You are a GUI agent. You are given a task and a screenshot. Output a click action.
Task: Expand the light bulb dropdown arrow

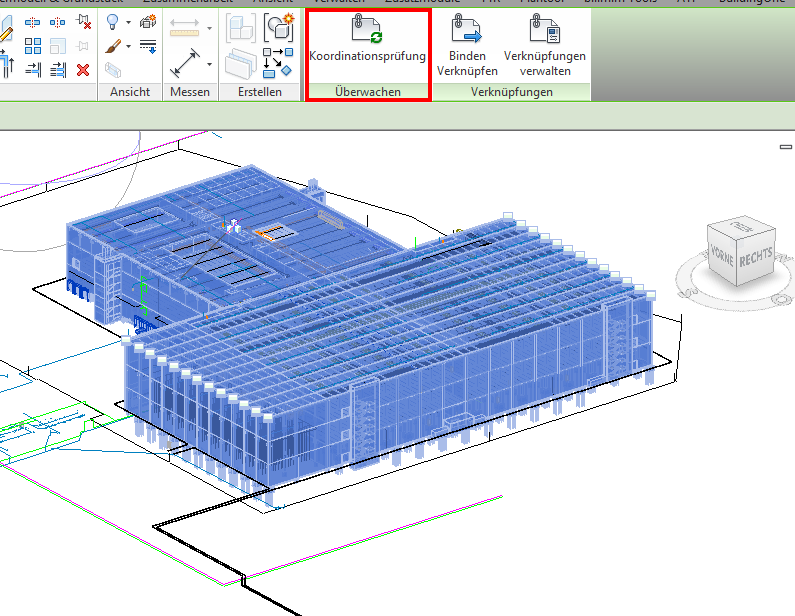129,21
